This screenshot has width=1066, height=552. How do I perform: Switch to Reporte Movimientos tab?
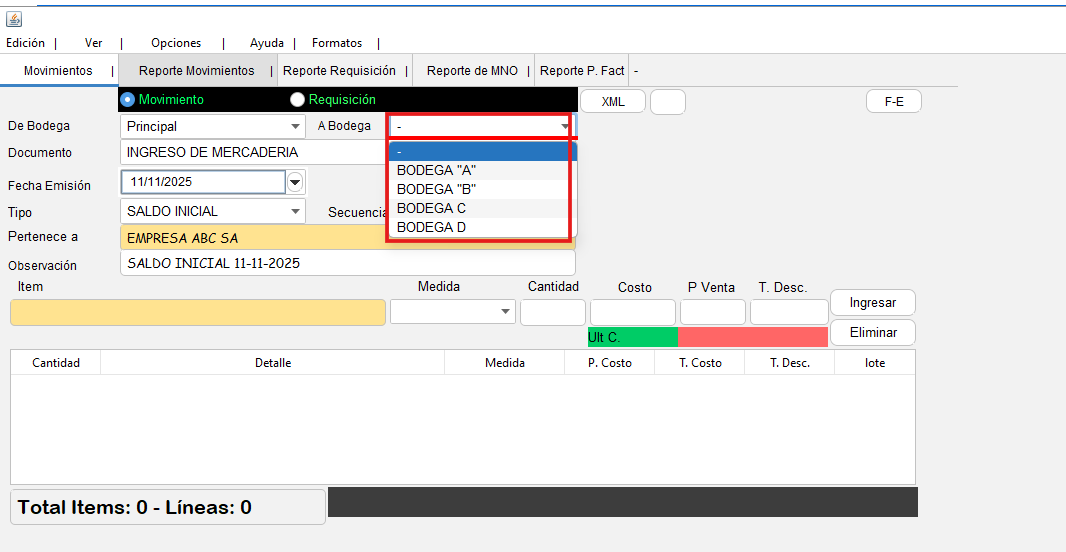(x=196, y=71)
